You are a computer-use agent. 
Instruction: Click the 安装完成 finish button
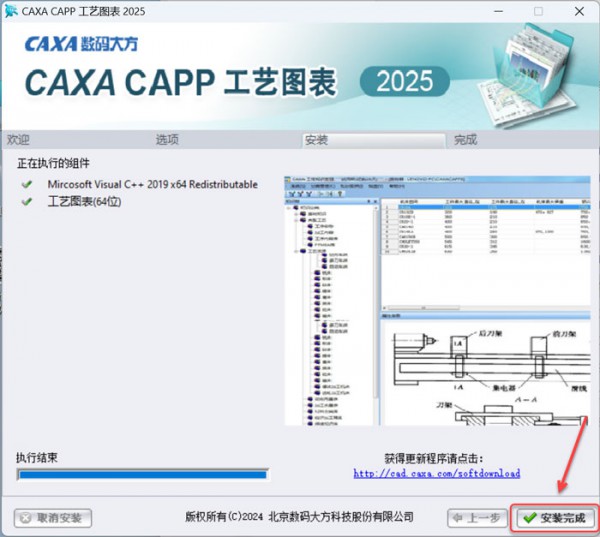tap(555, 518)
